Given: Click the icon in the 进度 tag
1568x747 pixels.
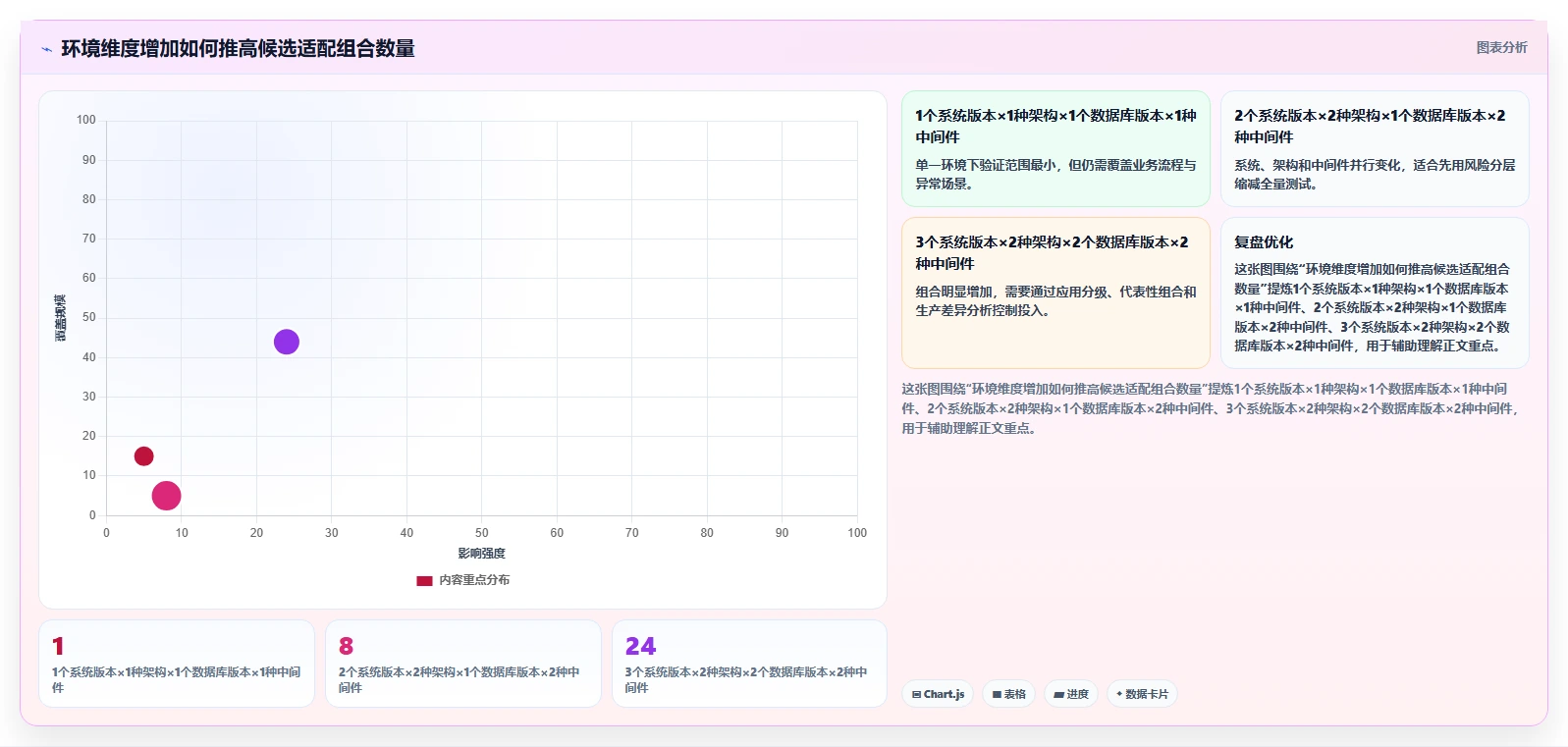Looking at the screenshot, I should (x=1058, y=694).
